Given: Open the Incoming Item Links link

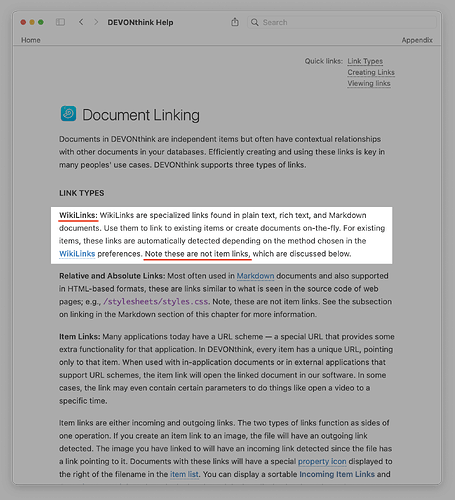Looking at the screenshot, I should click(x=337, y=474).
